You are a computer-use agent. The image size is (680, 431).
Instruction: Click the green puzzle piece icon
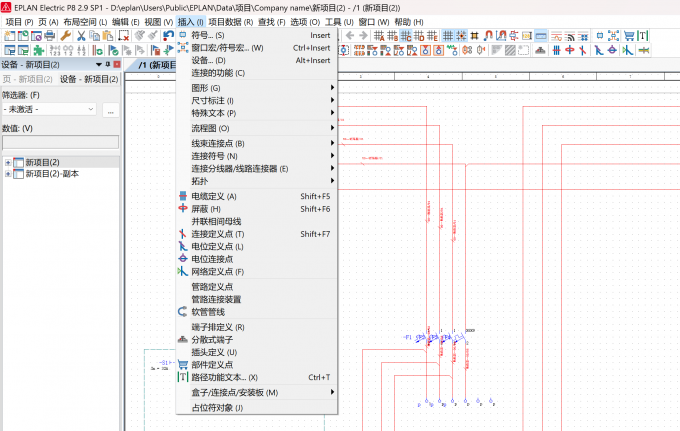tap(39, 50)
